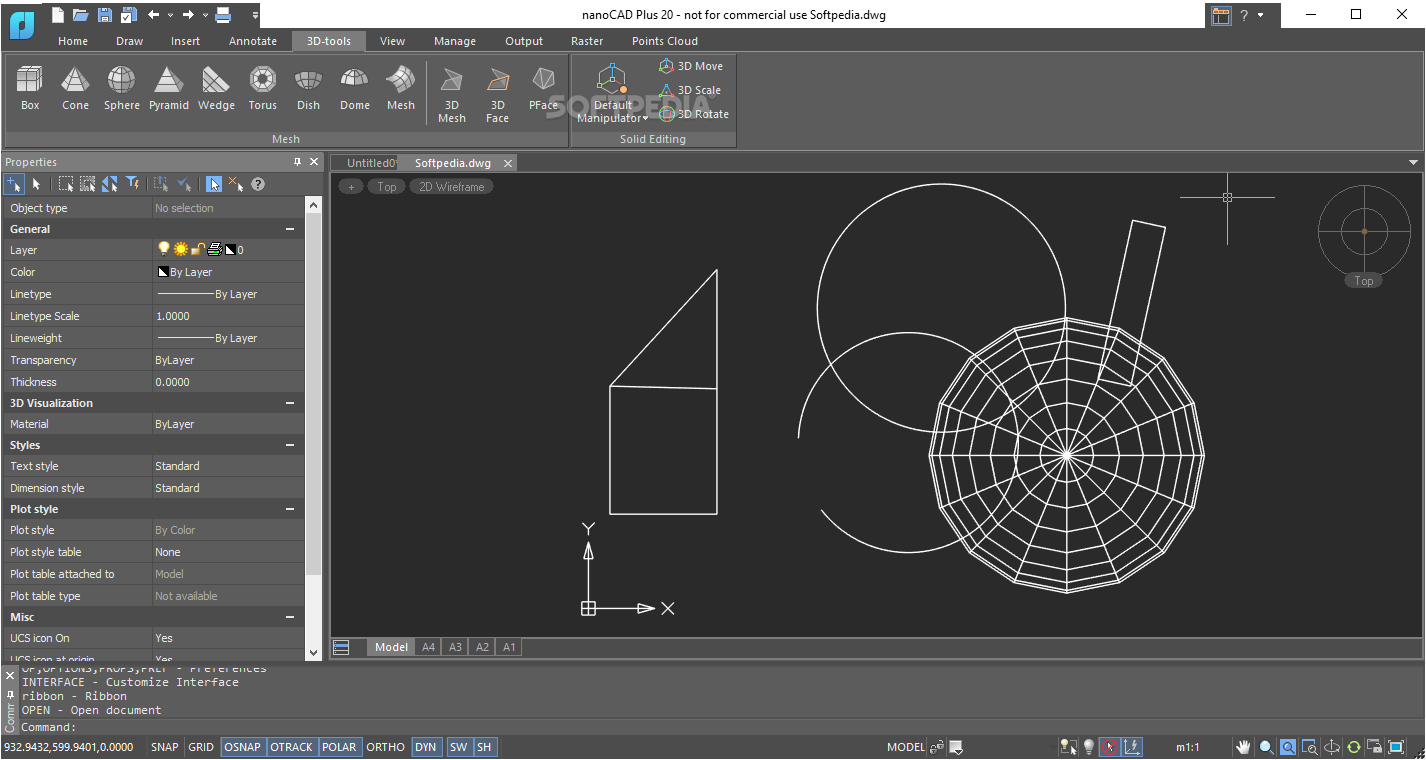The width and height of the screenshot is (1426, 760).
Task: Collapse the General properties section
Action: (290, 229)
